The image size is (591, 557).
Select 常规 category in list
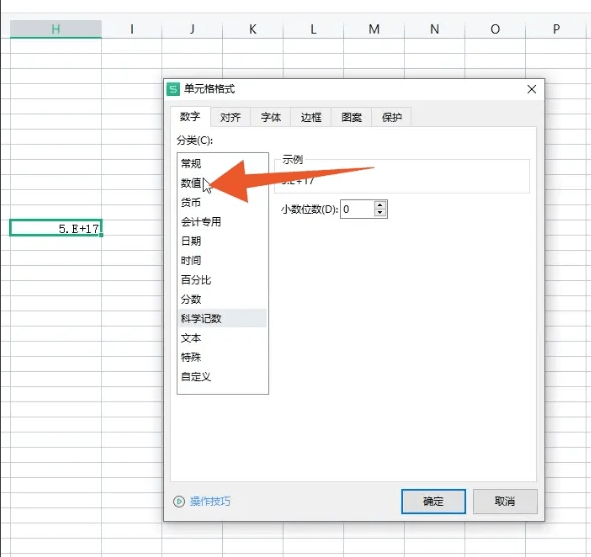click(222, 164)
